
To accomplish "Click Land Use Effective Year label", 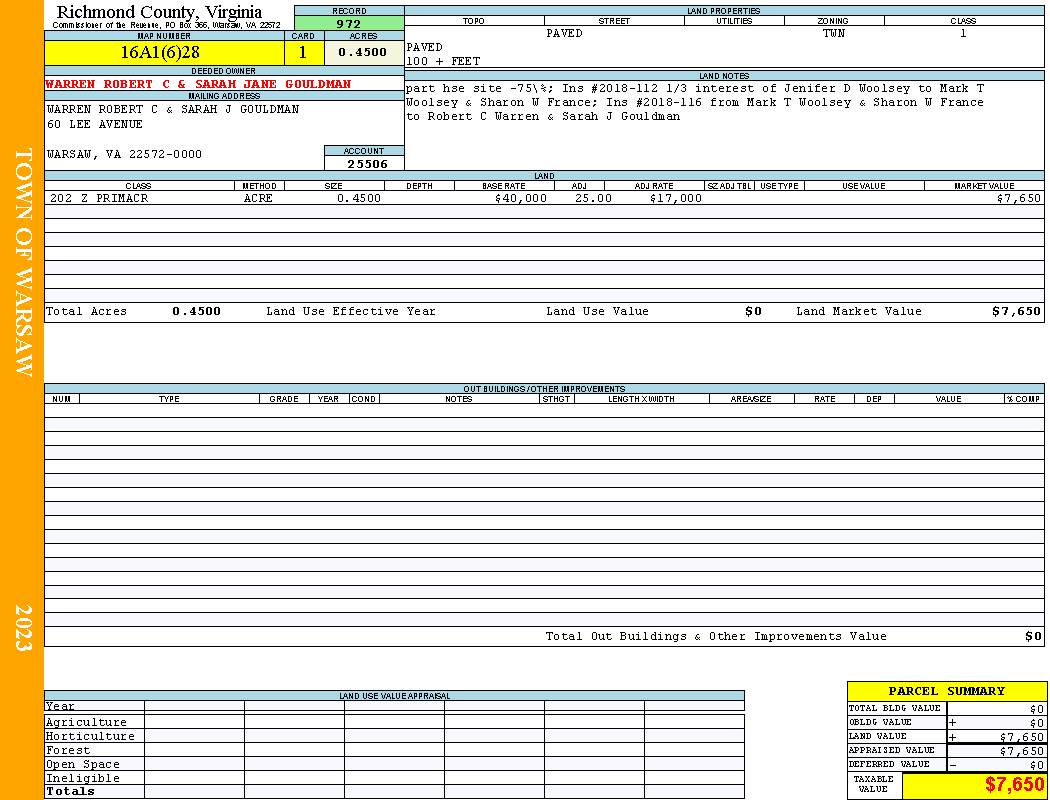I will coord(350,311).
